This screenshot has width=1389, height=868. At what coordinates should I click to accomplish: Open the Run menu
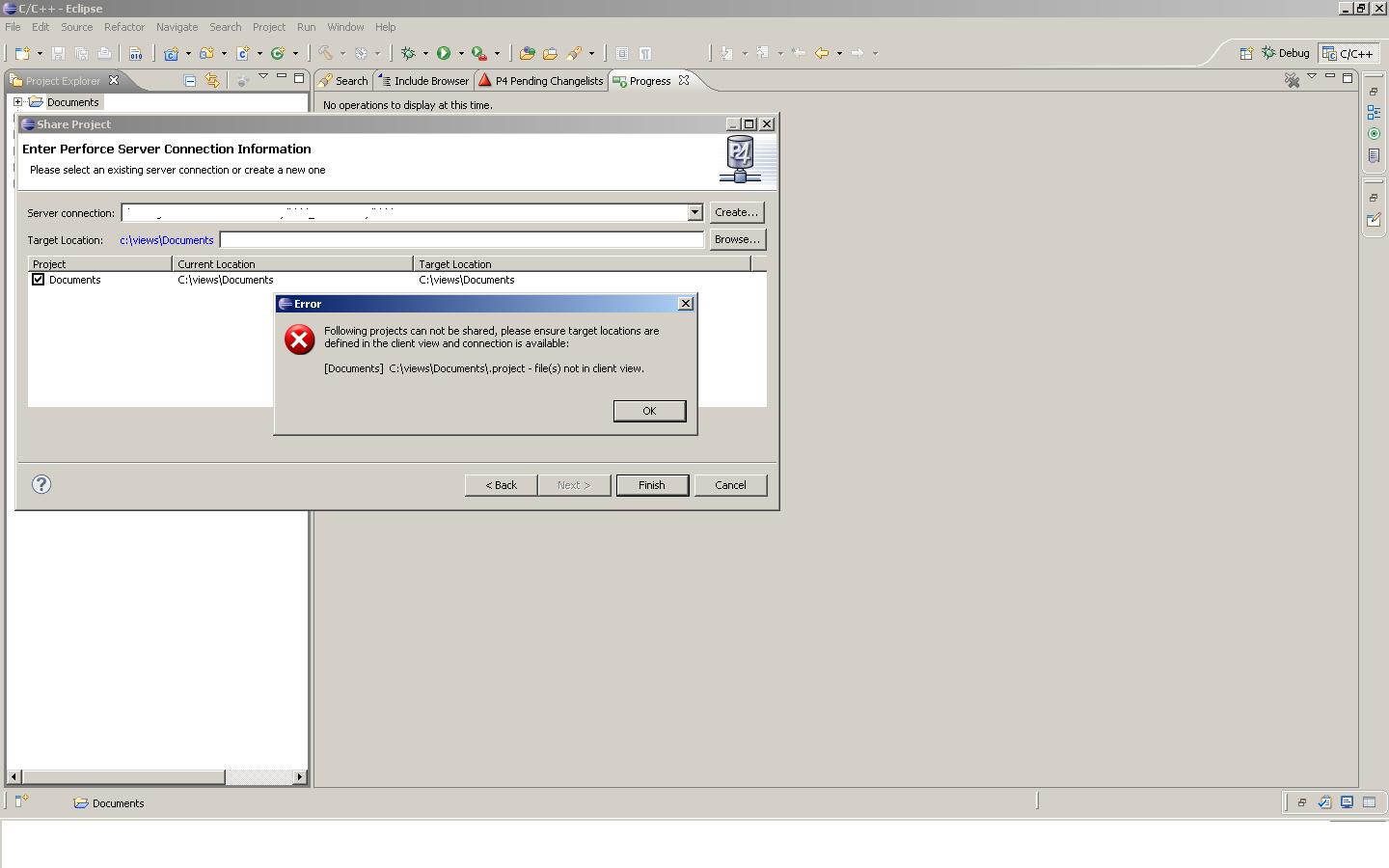(307, 27)
